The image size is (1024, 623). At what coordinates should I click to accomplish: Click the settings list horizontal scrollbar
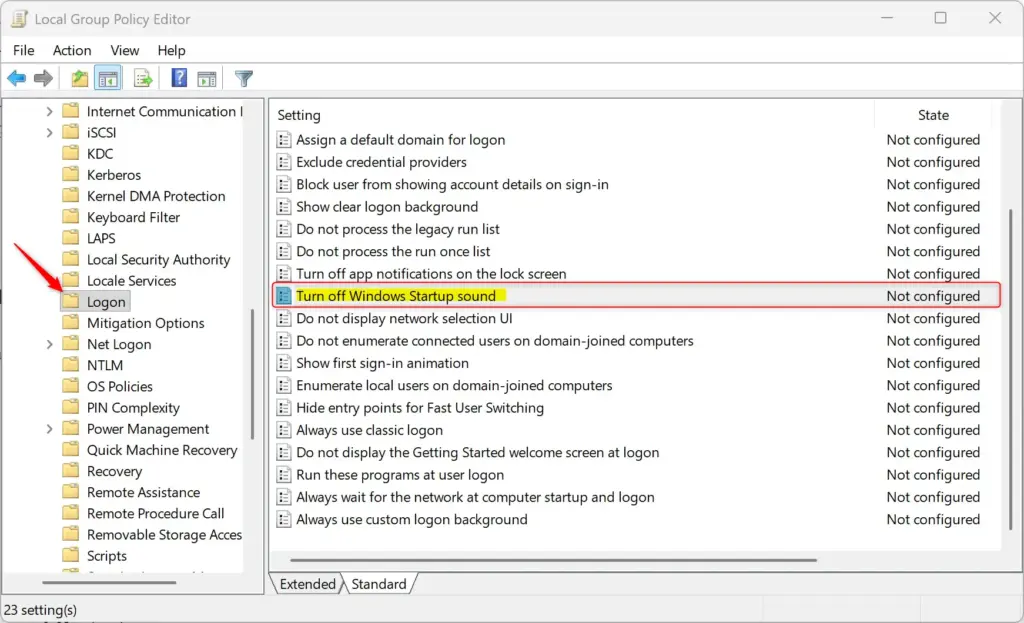(554, 560)
